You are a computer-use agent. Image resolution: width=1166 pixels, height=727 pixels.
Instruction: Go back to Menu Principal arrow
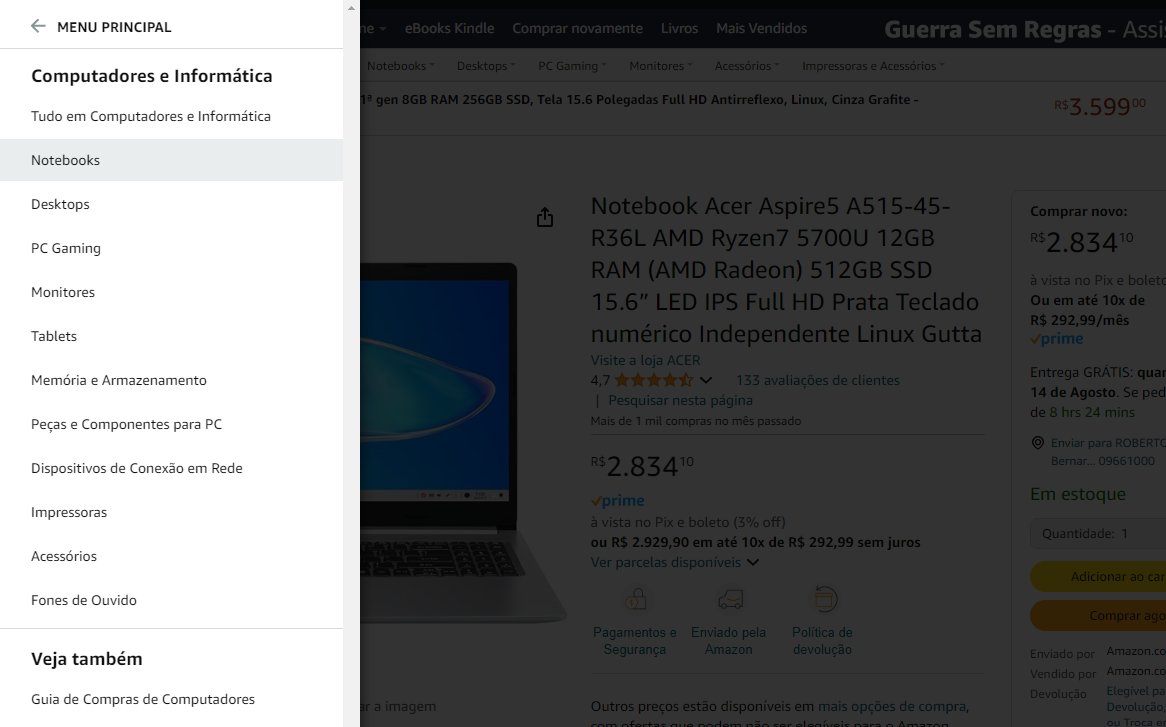pos(38,27)
